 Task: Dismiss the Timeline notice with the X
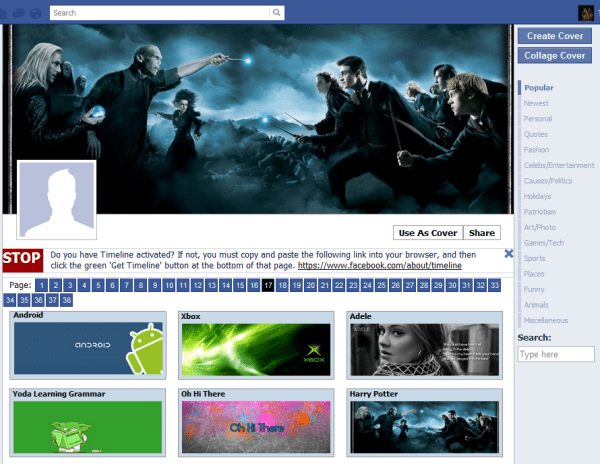pyautogui.click(x=509, y=254)
